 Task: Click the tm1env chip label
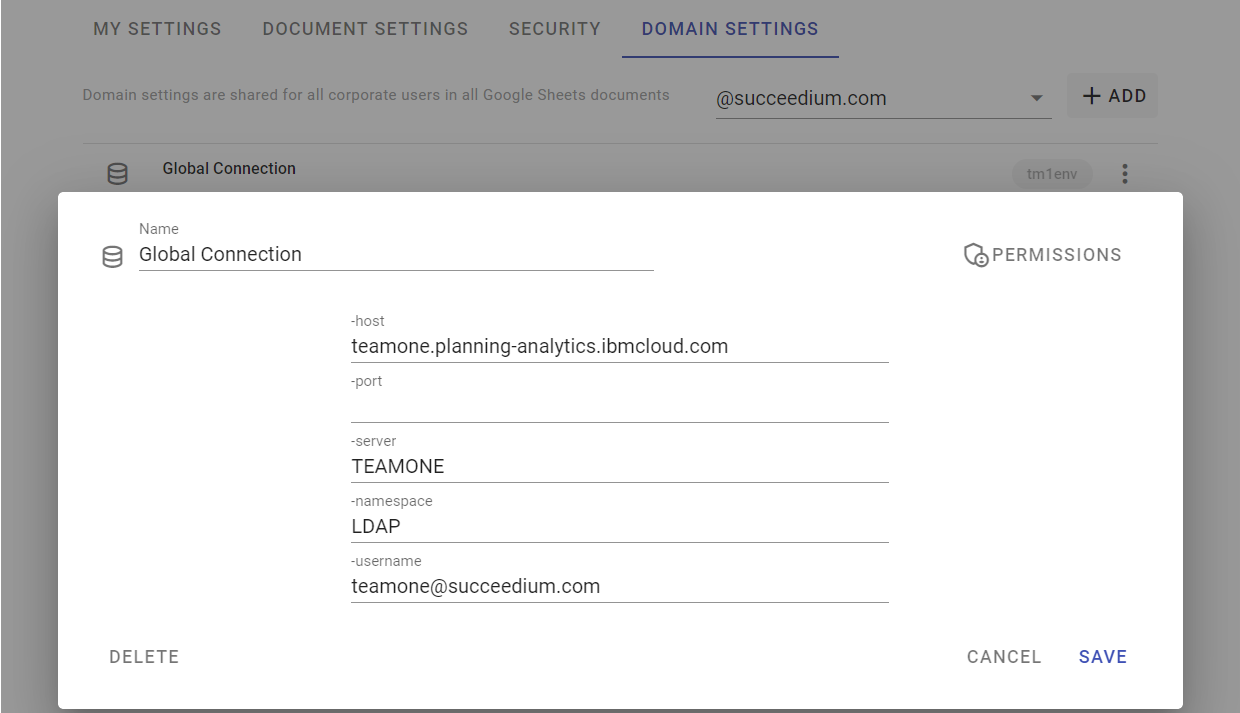[1052, 174]
